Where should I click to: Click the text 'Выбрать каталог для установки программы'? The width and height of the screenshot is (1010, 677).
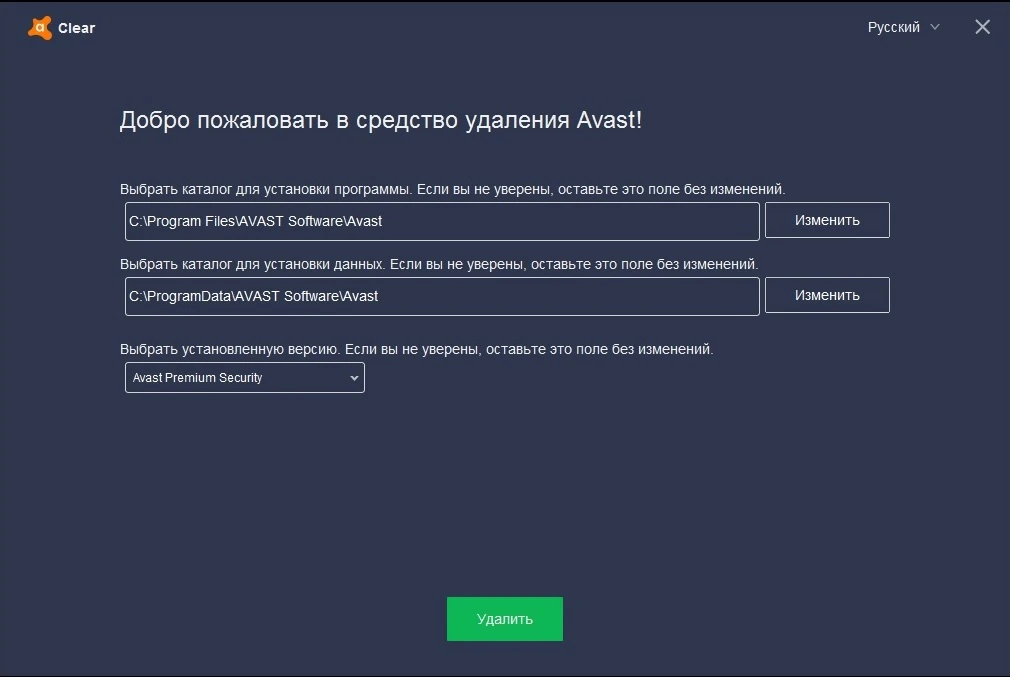pyautogui.click(x=265, y=189)
